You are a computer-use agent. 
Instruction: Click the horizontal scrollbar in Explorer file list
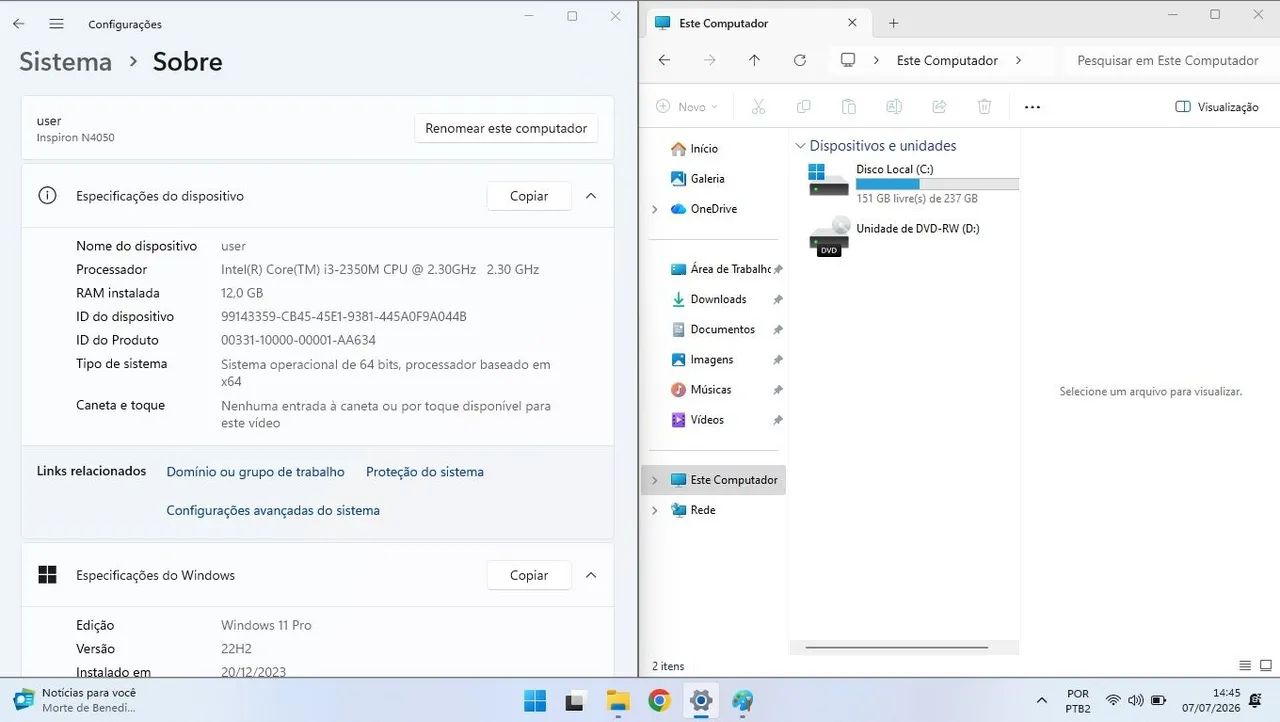pos(896,648)
